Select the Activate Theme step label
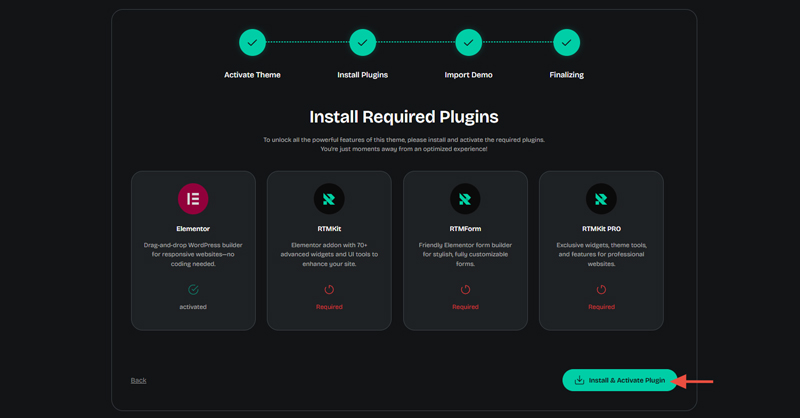Screen dimensions: 800x418 [x=252, y=75]
